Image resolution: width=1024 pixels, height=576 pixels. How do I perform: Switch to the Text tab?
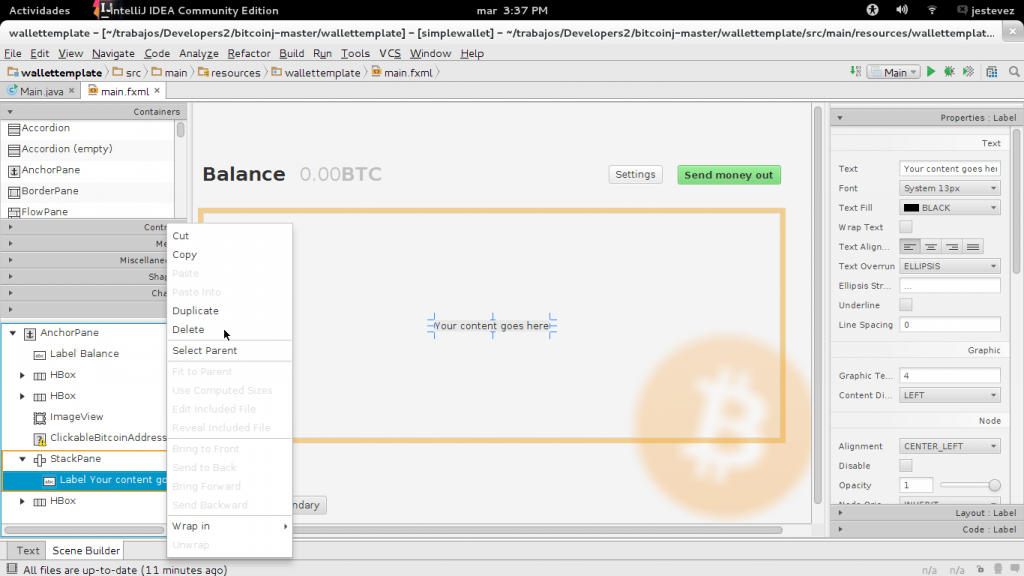coord(27,551)
